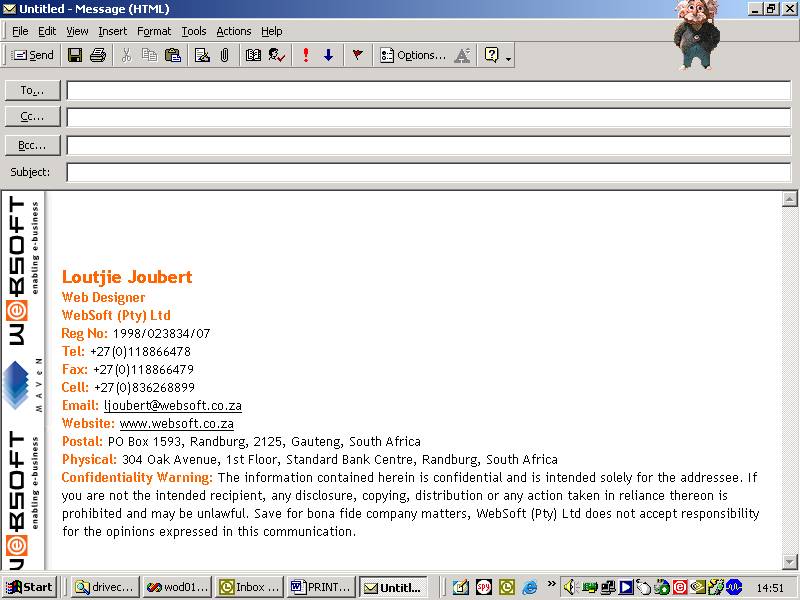Set high importance with the red exclamation icon
The width and height of the screenshot is (800, 600).
point(306,55)
